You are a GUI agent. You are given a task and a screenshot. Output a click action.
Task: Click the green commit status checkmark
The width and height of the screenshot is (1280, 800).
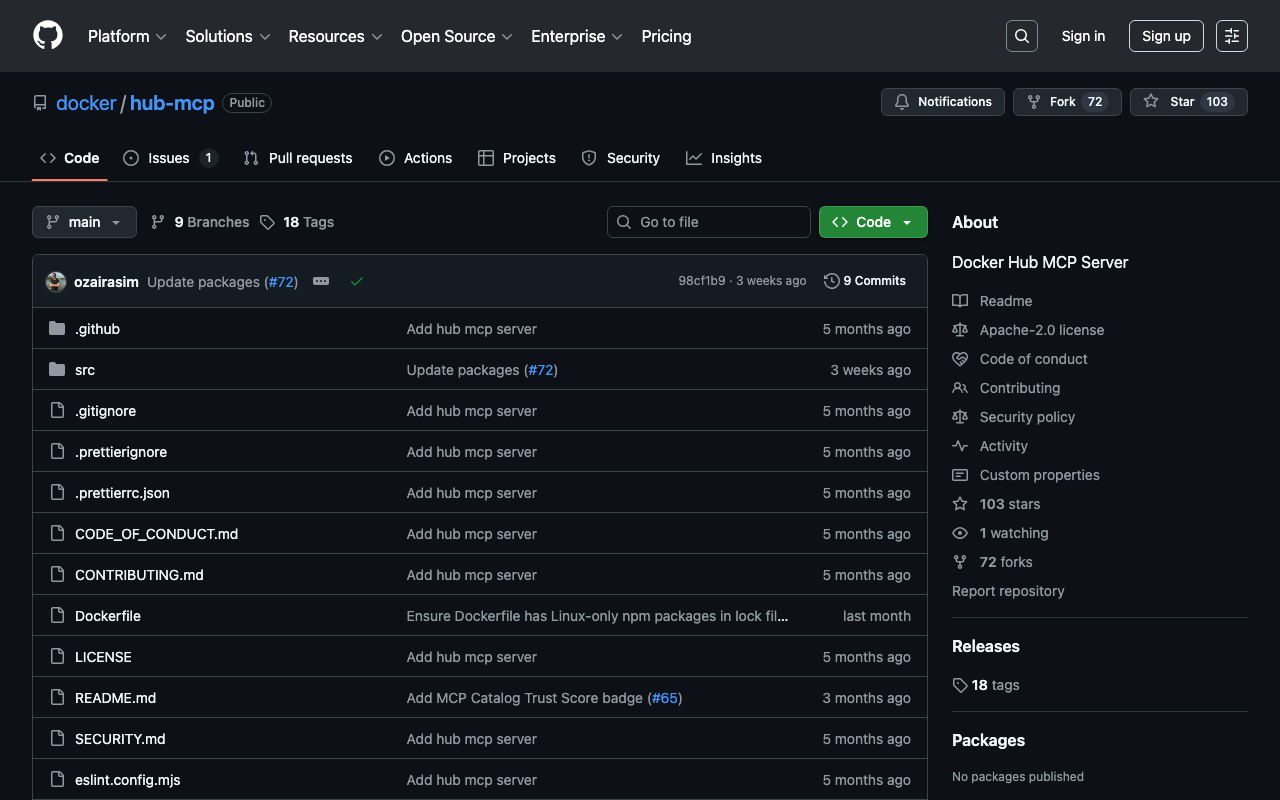point(357,282)
